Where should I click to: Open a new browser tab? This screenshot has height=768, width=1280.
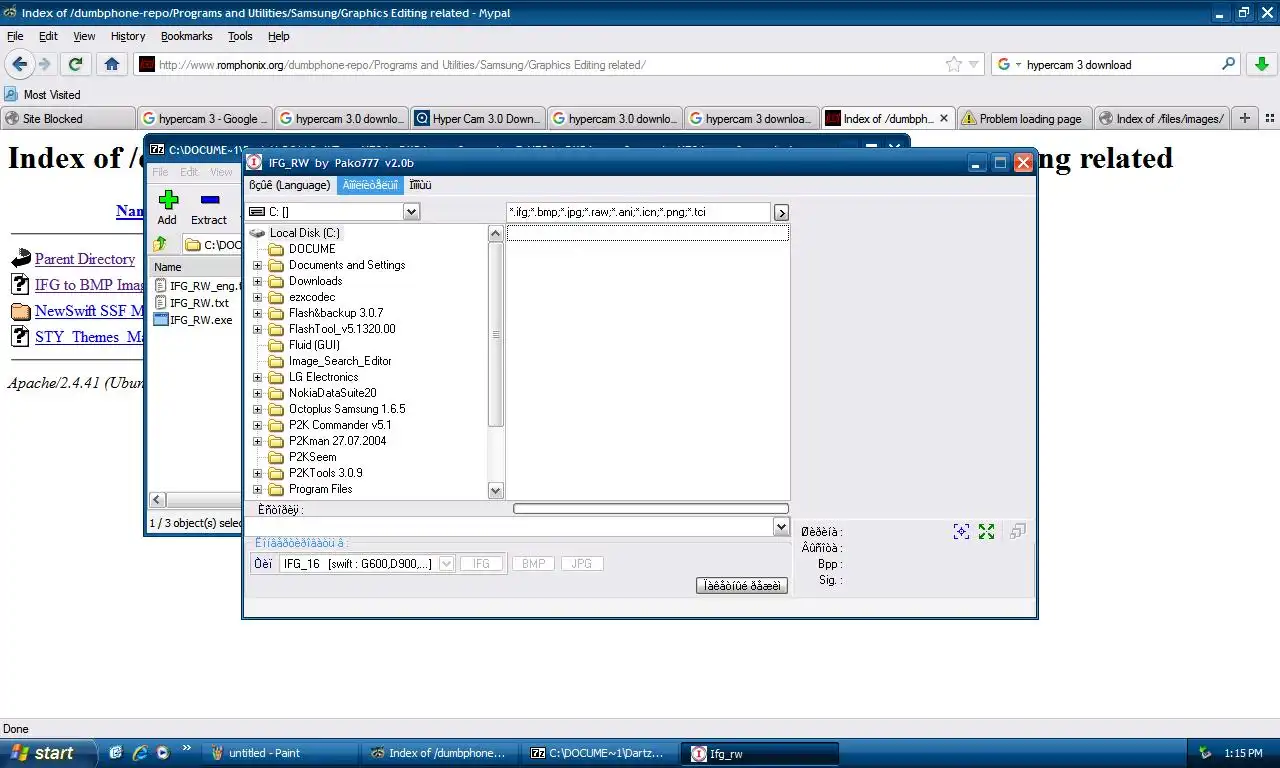(1245, 118)
